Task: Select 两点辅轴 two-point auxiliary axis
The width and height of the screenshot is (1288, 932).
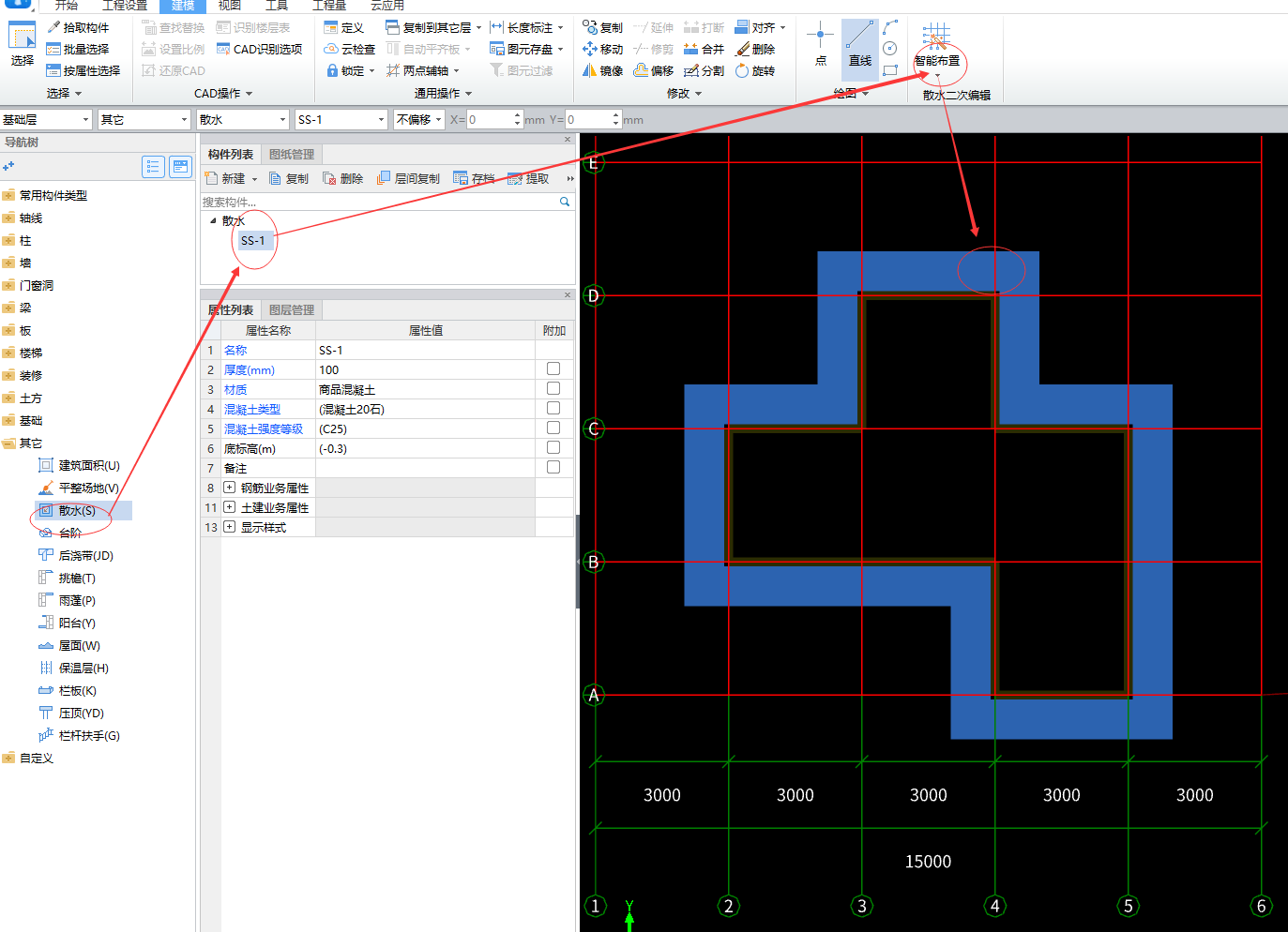Action: coord(423,70)
